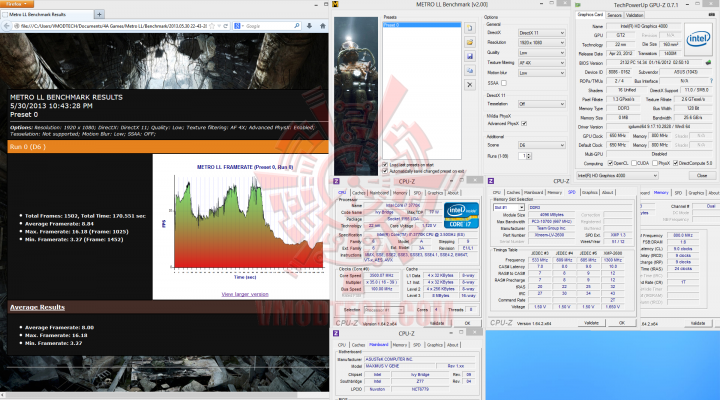The height and width of the screenshot is (400, 720).
Task: Switch to the Sensors tab in GPU-Z
Action: click(614, 15)
